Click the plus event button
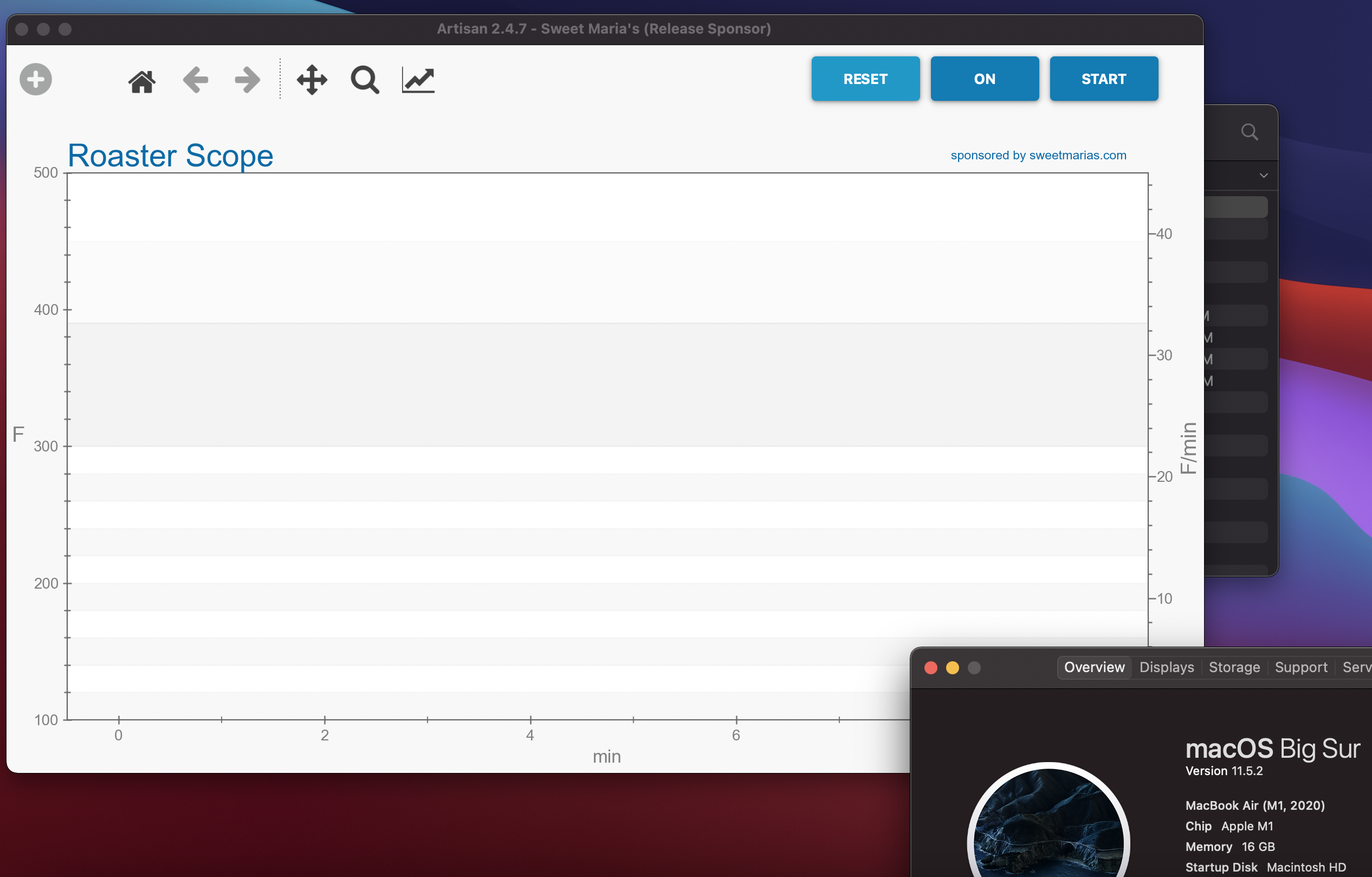 tap(35, 79)
